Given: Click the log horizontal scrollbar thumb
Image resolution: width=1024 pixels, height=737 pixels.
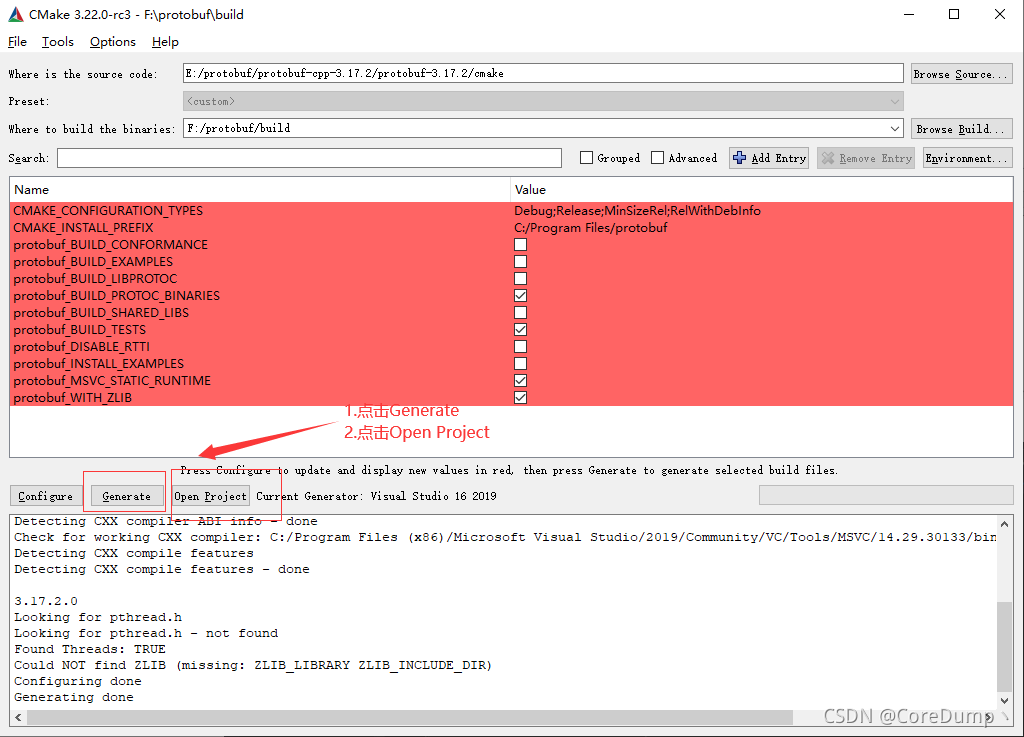Looking at the screenshot, I should point(410,717).
